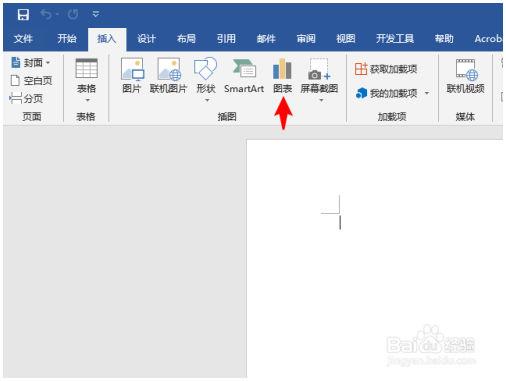The image size is (506, 381).
Task: Insert a chart using 图表 icon
Action: [x=282, y=75]
